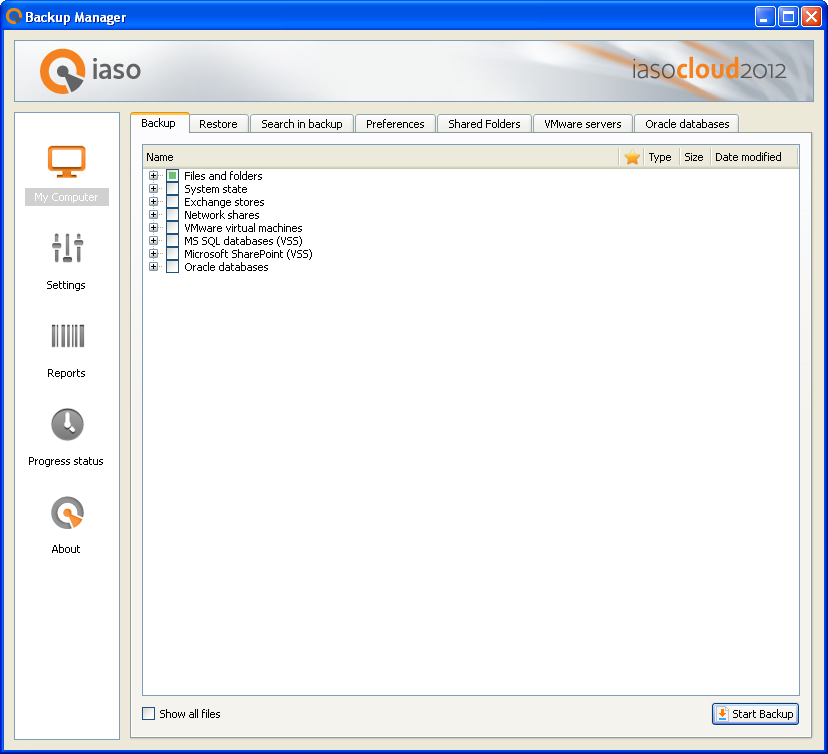Image resolution: width=828 pixels, height=754 pixels.
Task: Expand the VMware virtual machines node
Action: tap(153, 228)
